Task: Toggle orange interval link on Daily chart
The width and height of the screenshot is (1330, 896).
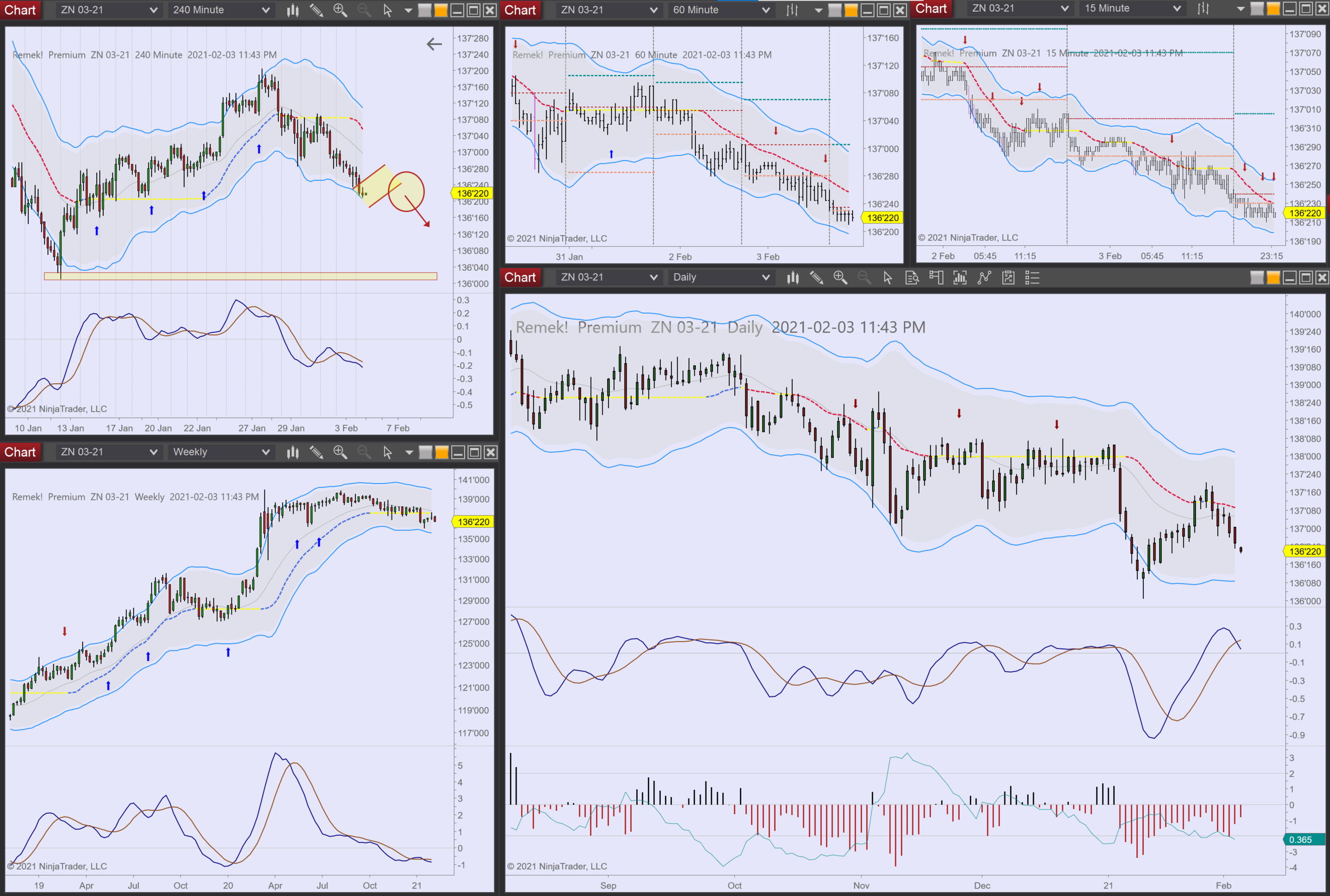Action: coord(1273,278)
